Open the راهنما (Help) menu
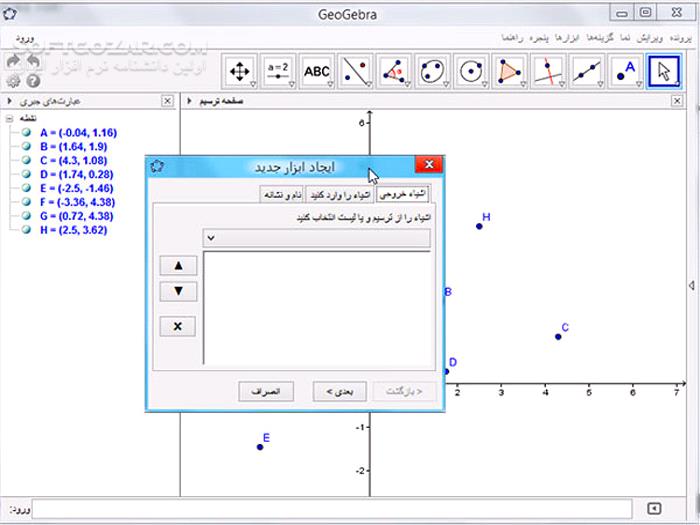Image resolution: width=700 pixels, height=525 pixels. coord(512,38)
